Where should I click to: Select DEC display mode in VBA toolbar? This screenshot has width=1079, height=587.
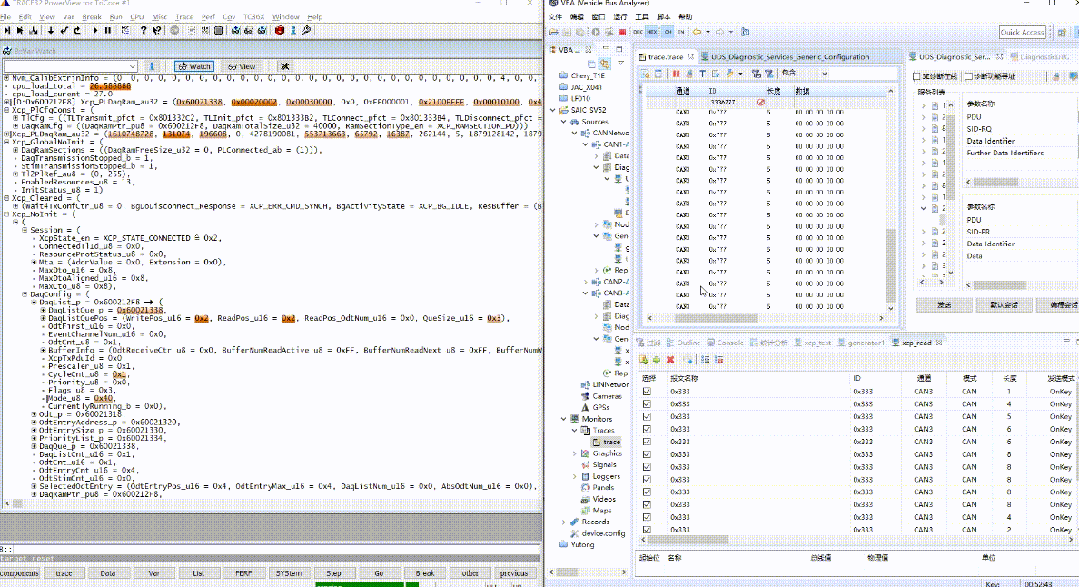coord(637,32)
